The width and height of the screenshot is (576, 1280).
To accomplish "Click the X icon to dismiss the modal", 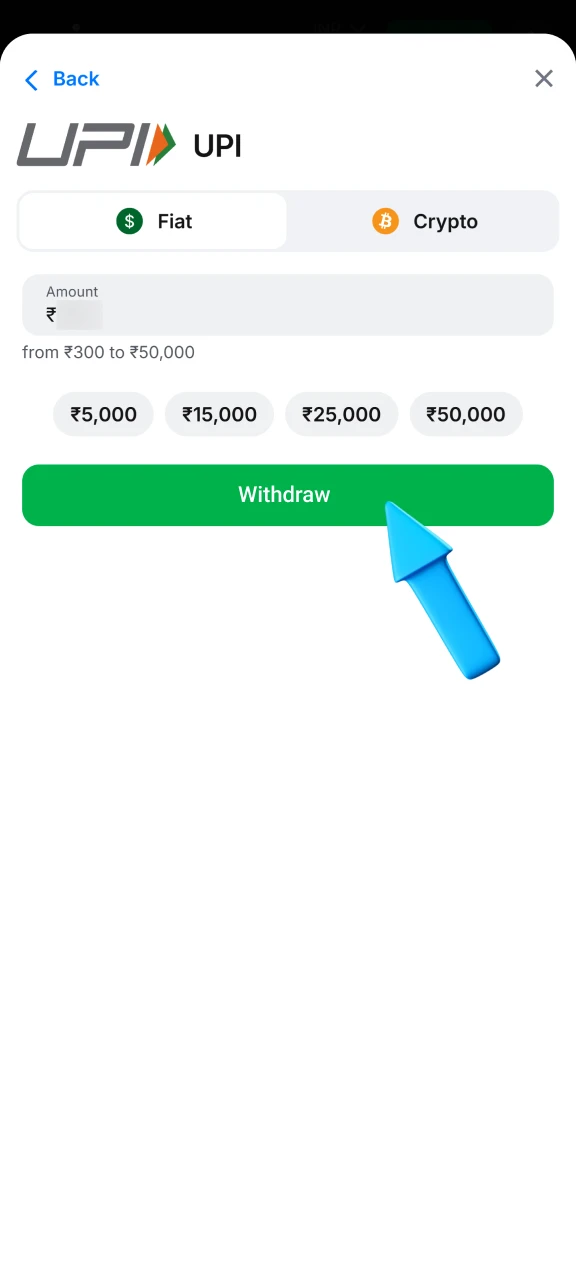I will click(x=543, y=78).
